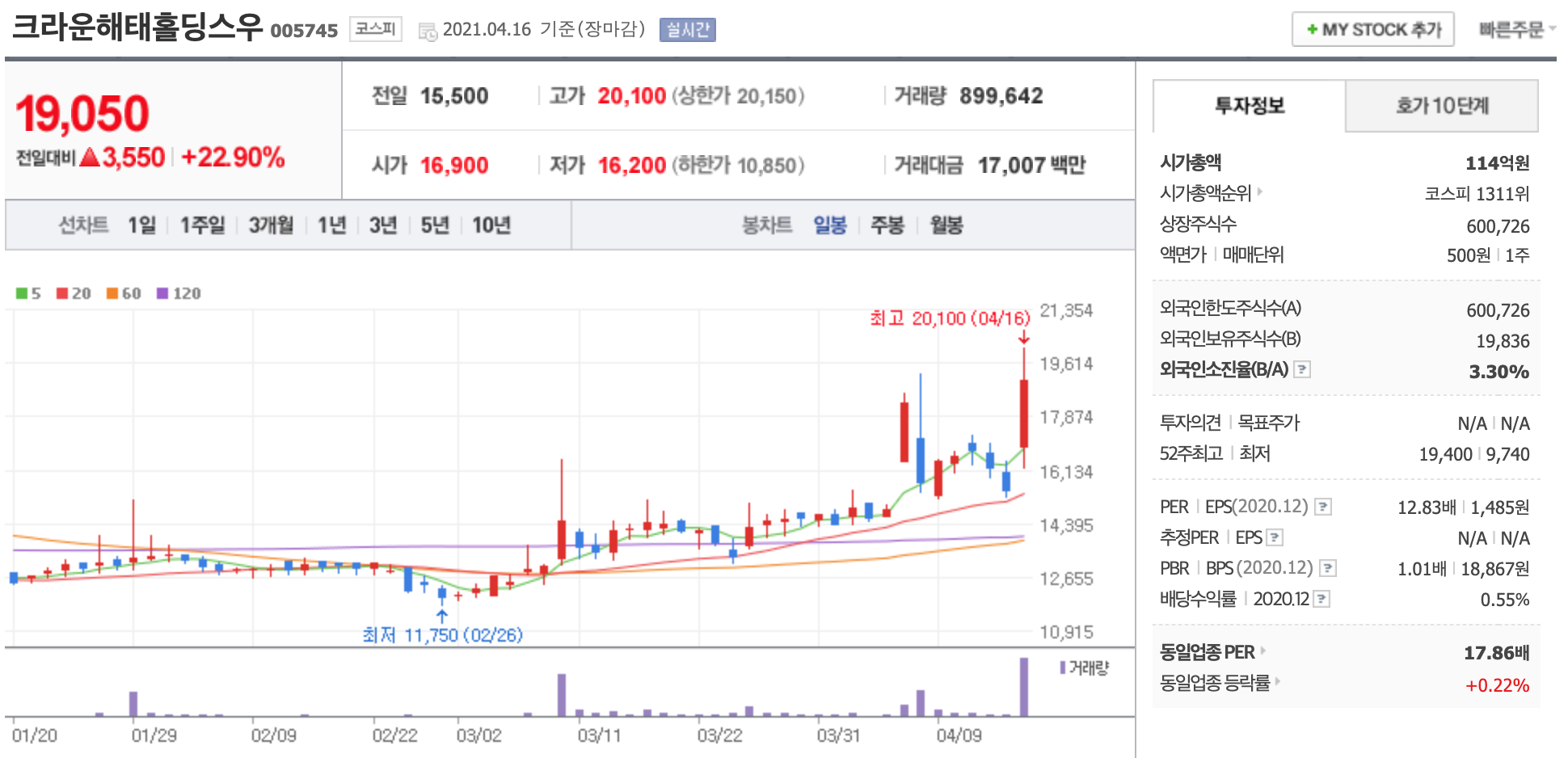Click the 저가 16,200 value
Screen dimensions: 1568x758
pyautogui.click(x=632, y=166)
